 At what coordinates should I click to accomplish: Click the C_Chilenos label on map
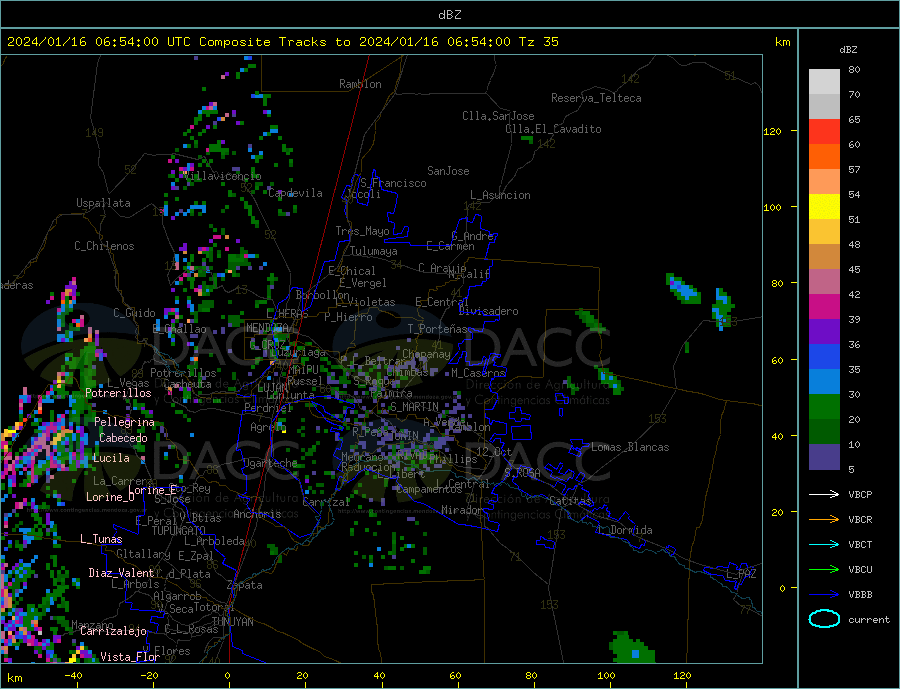coord(104,246)
